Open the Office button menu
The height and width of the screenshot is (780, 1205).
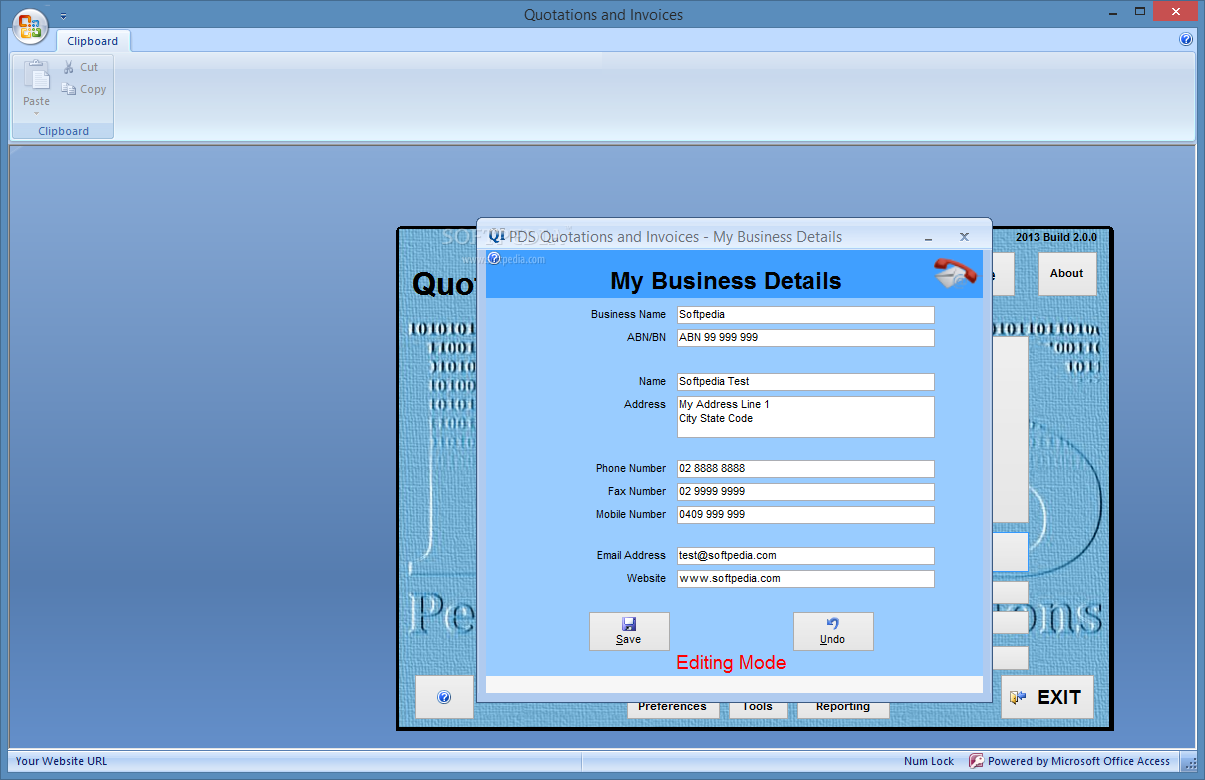tap(30, 26)
